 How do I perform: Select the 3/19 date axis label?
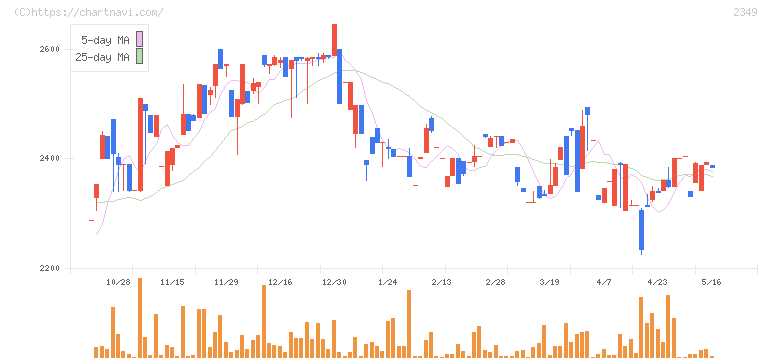pyautogui.click(x=549, y=282)
